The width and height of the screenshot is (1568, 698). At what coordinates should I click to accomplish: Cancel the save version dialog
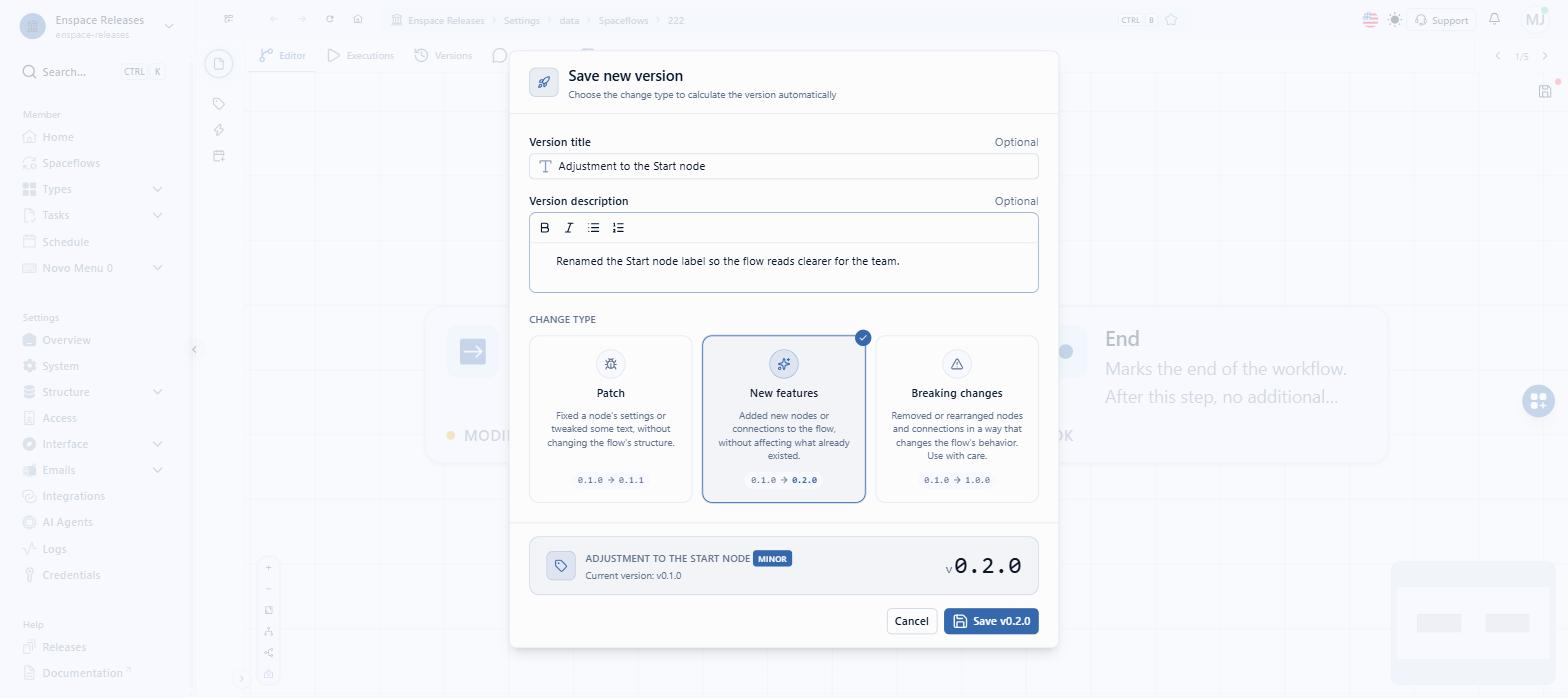[911, 621]
